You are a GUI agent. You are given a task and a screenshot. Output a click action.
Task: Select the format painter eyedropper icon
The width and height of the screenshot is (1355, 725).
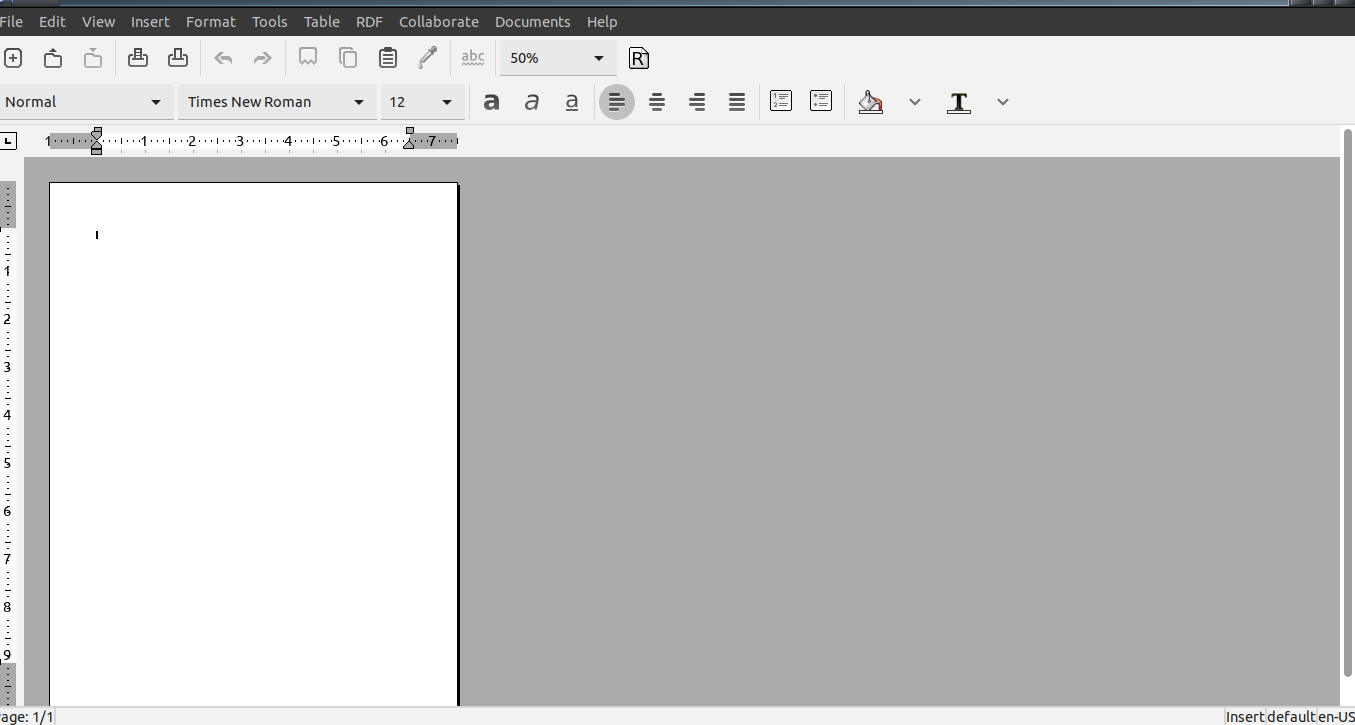click(428, 58)
